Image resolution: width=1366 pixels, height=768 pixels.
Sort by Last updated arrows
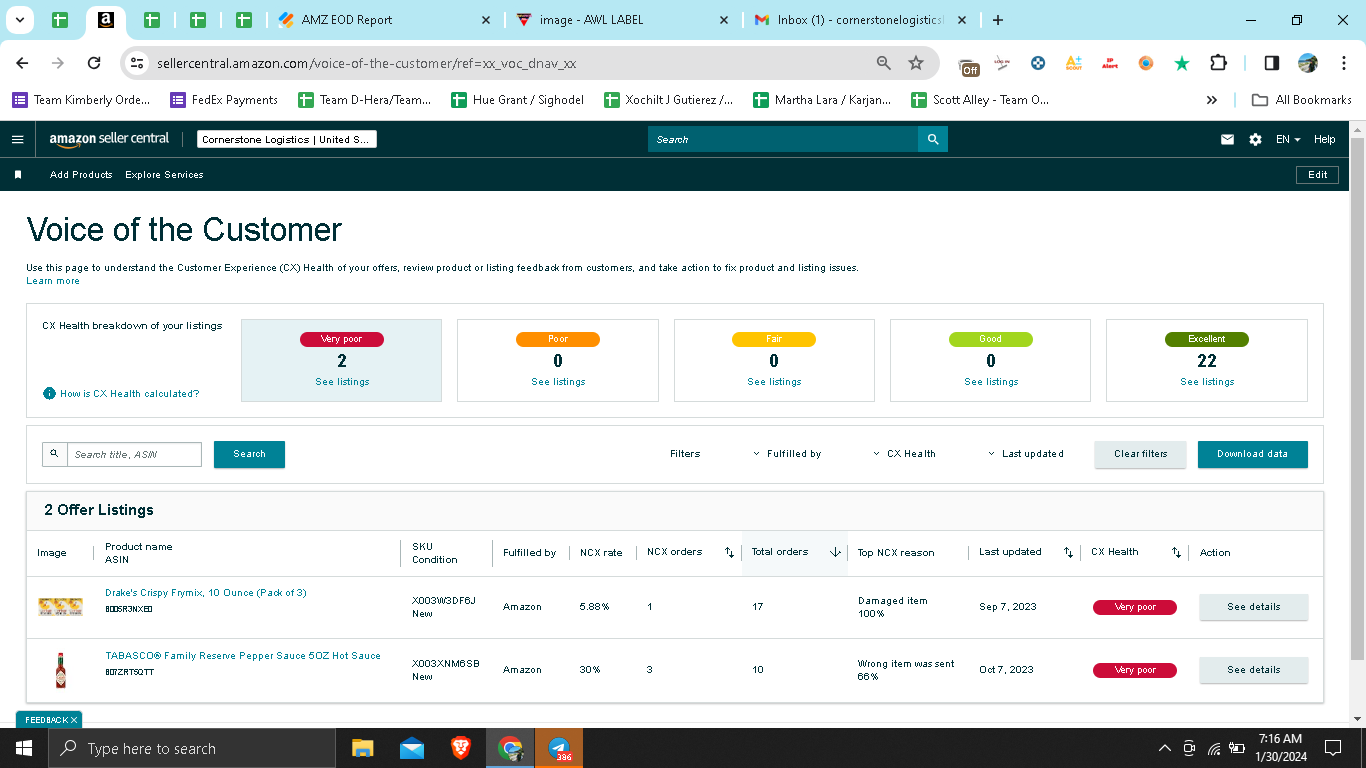point(1068,553)
